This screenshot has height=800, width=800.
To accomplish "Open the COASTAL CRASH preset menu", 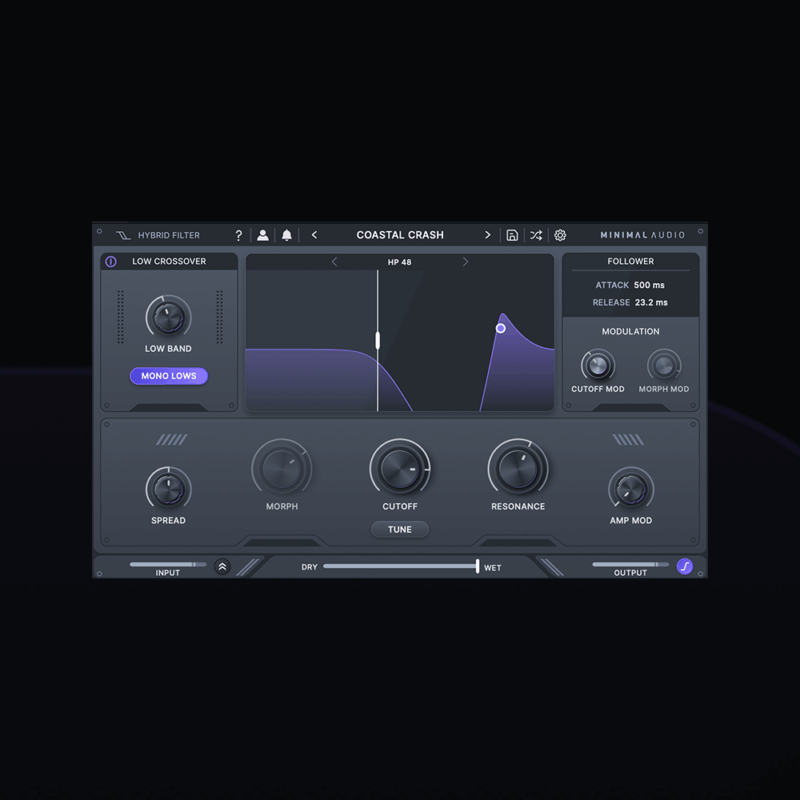I will tap(400, 235).
